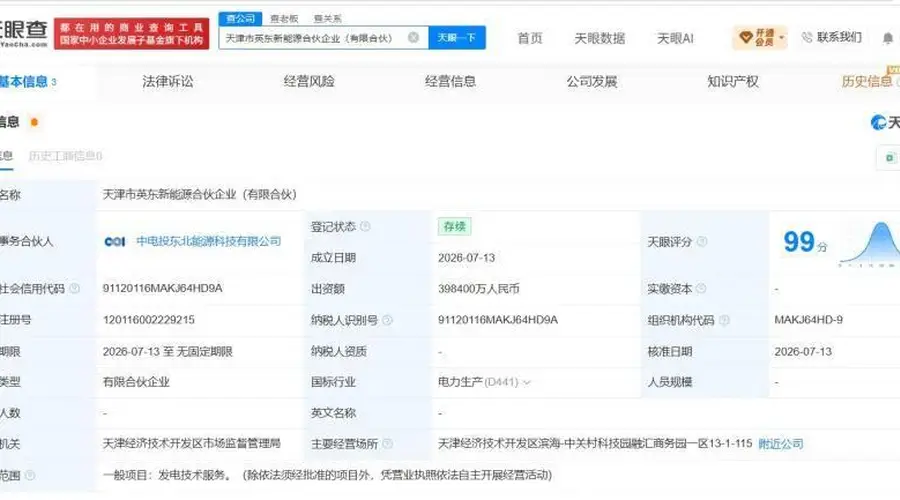Click the registration number 120116002229215
The image size is (900, 500).
tap(149, 320)
